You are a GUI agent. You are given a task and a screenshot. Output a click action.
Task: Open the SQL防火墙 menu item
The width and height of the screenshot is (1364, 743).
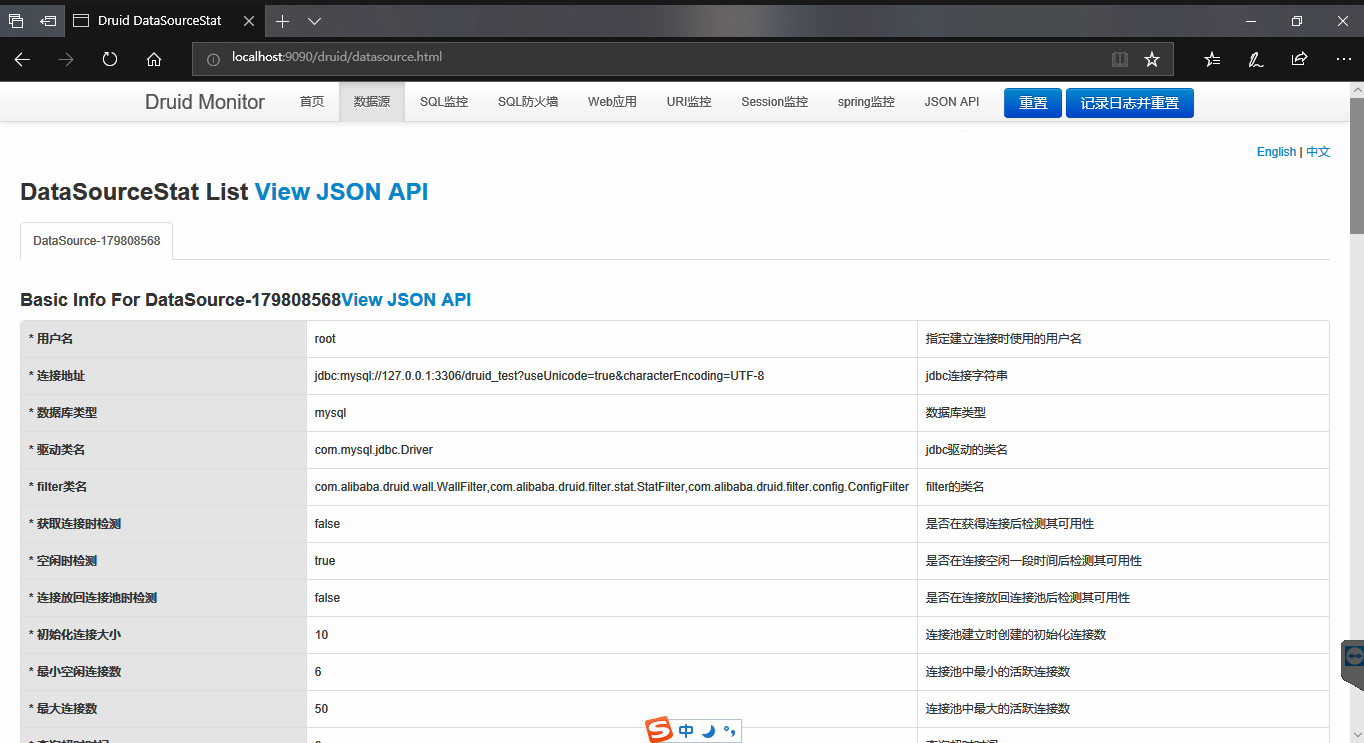pos(527,102)
